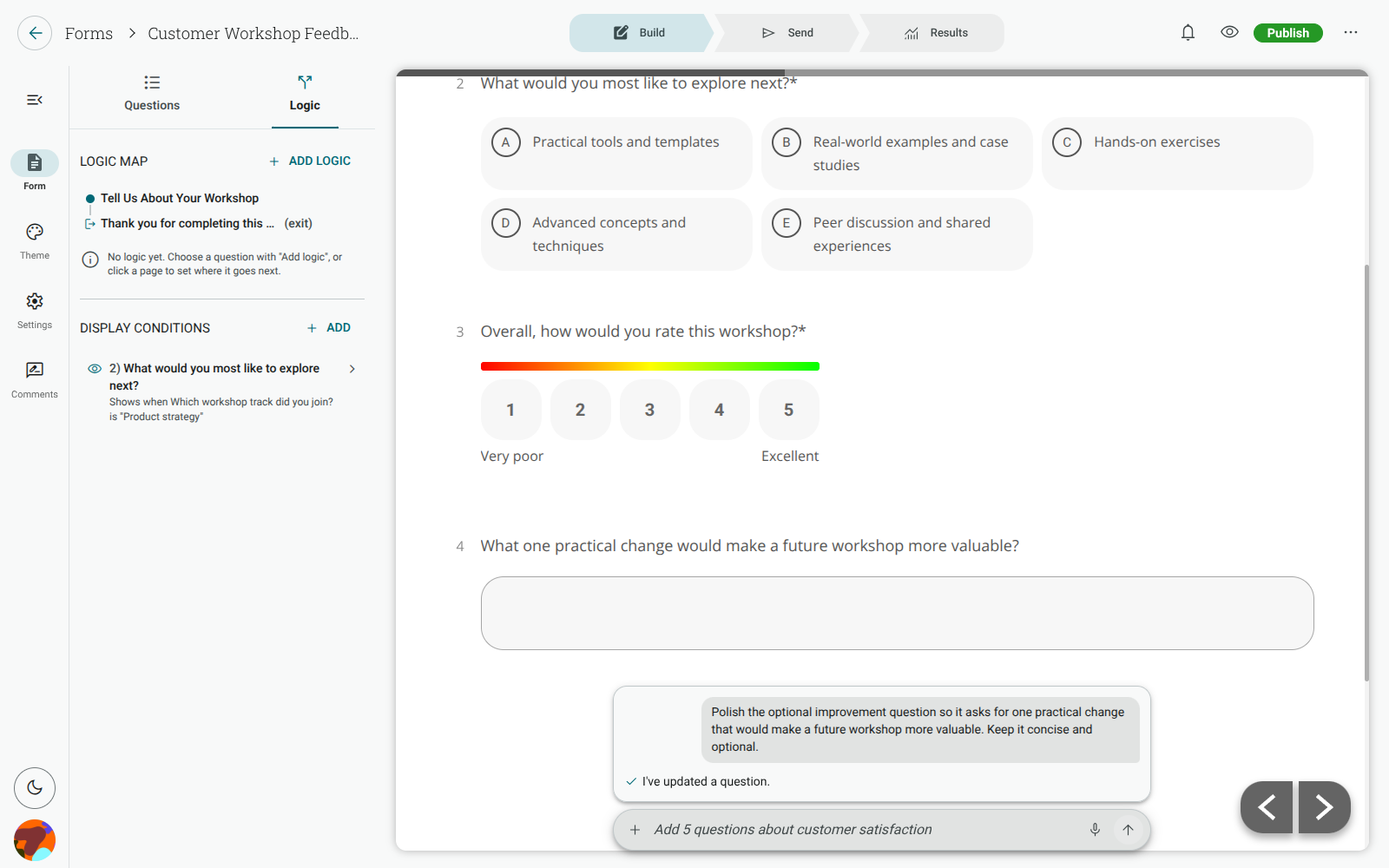Open the Results step
The image size is (1389, 868).
935,33
